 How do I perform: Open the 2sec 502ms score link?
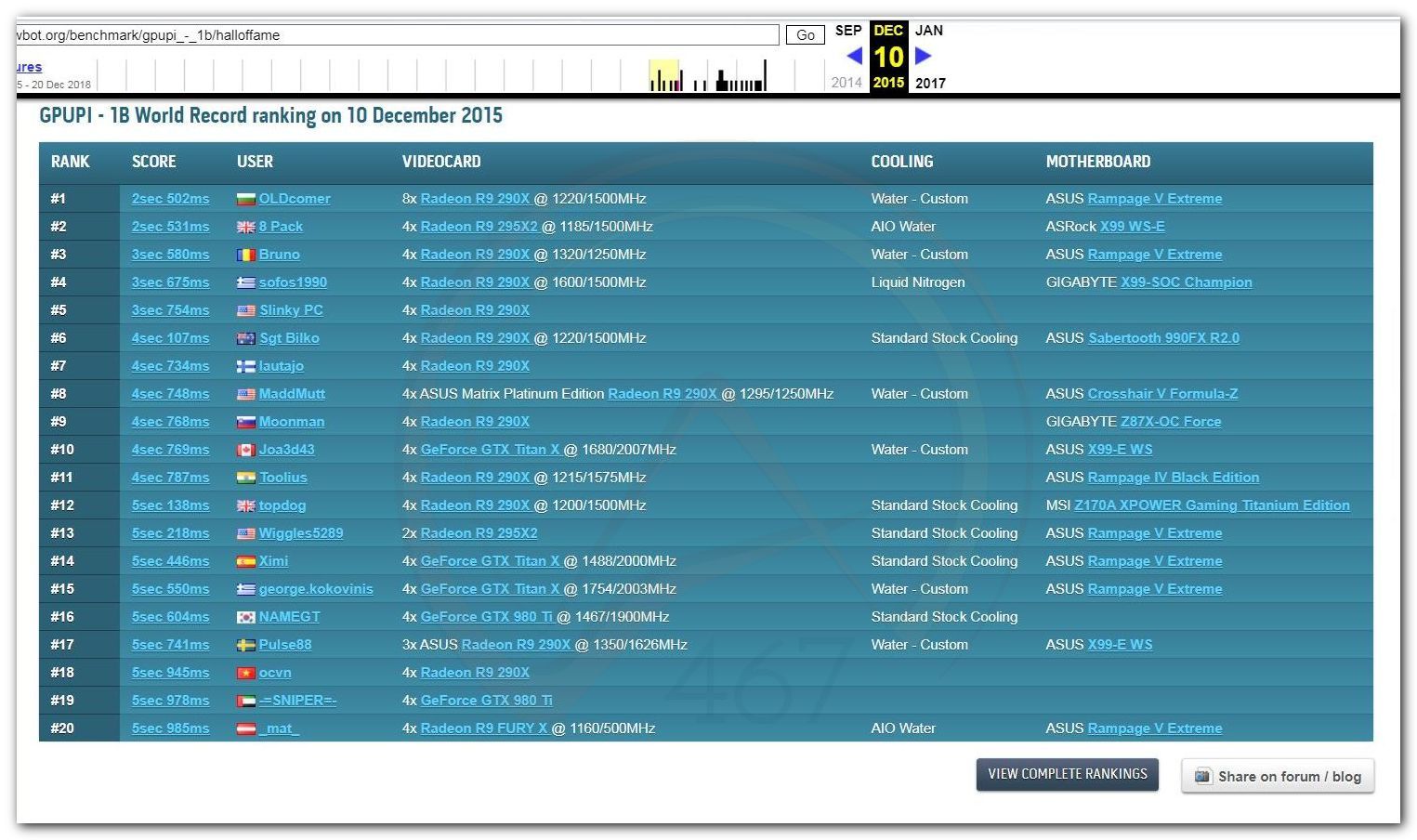tap(170, 199)
